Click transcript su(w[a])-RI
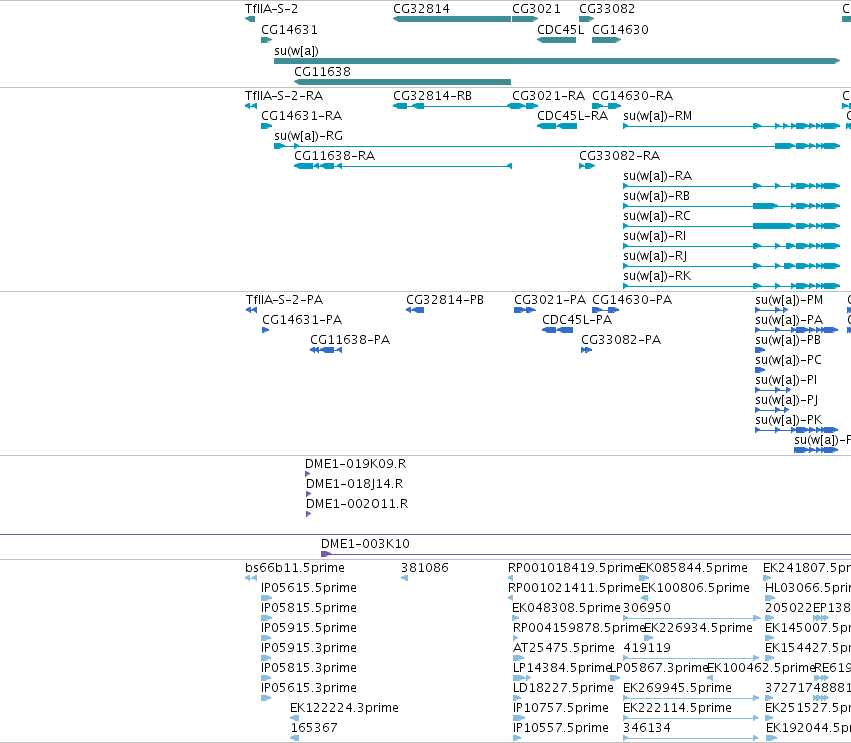Viewport: 851px width, 743px height. (655, 236)
